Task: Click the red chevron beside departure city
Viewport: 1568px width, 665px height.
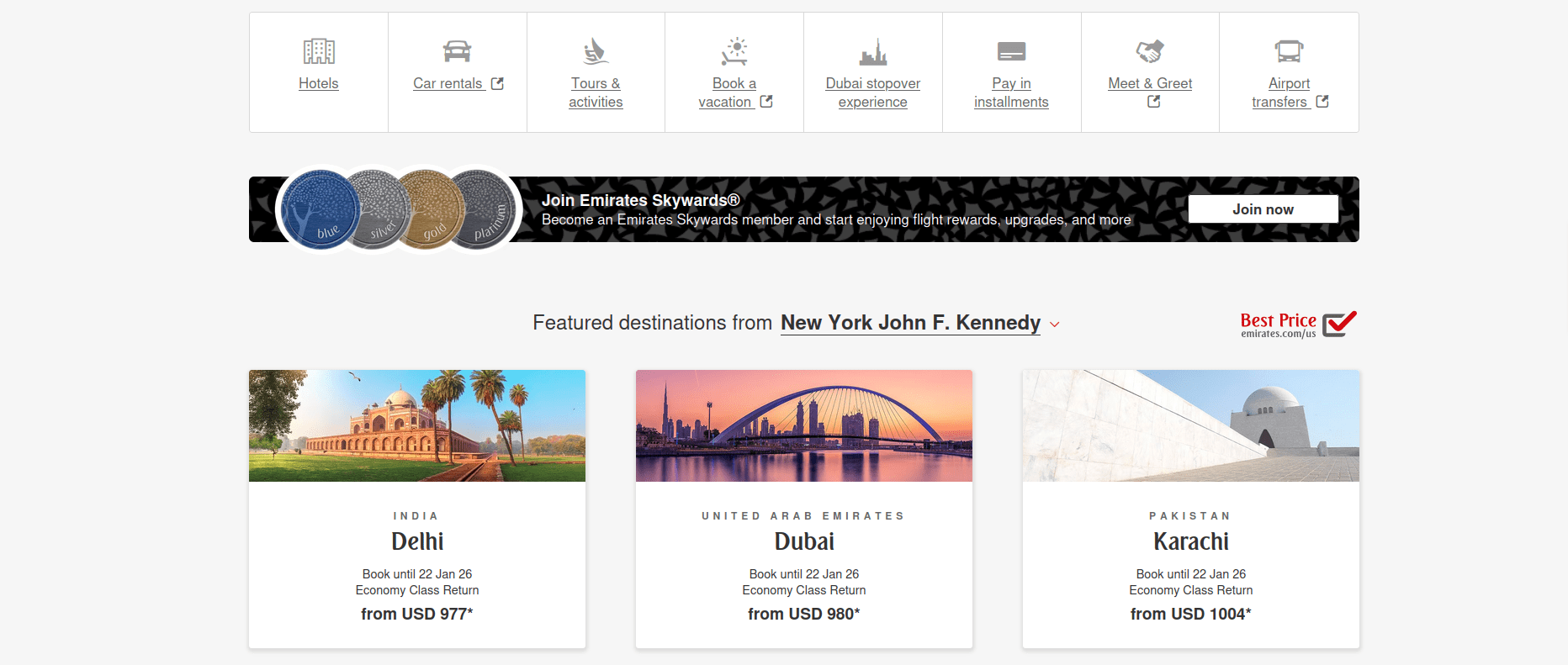Action: [1055, 325]
